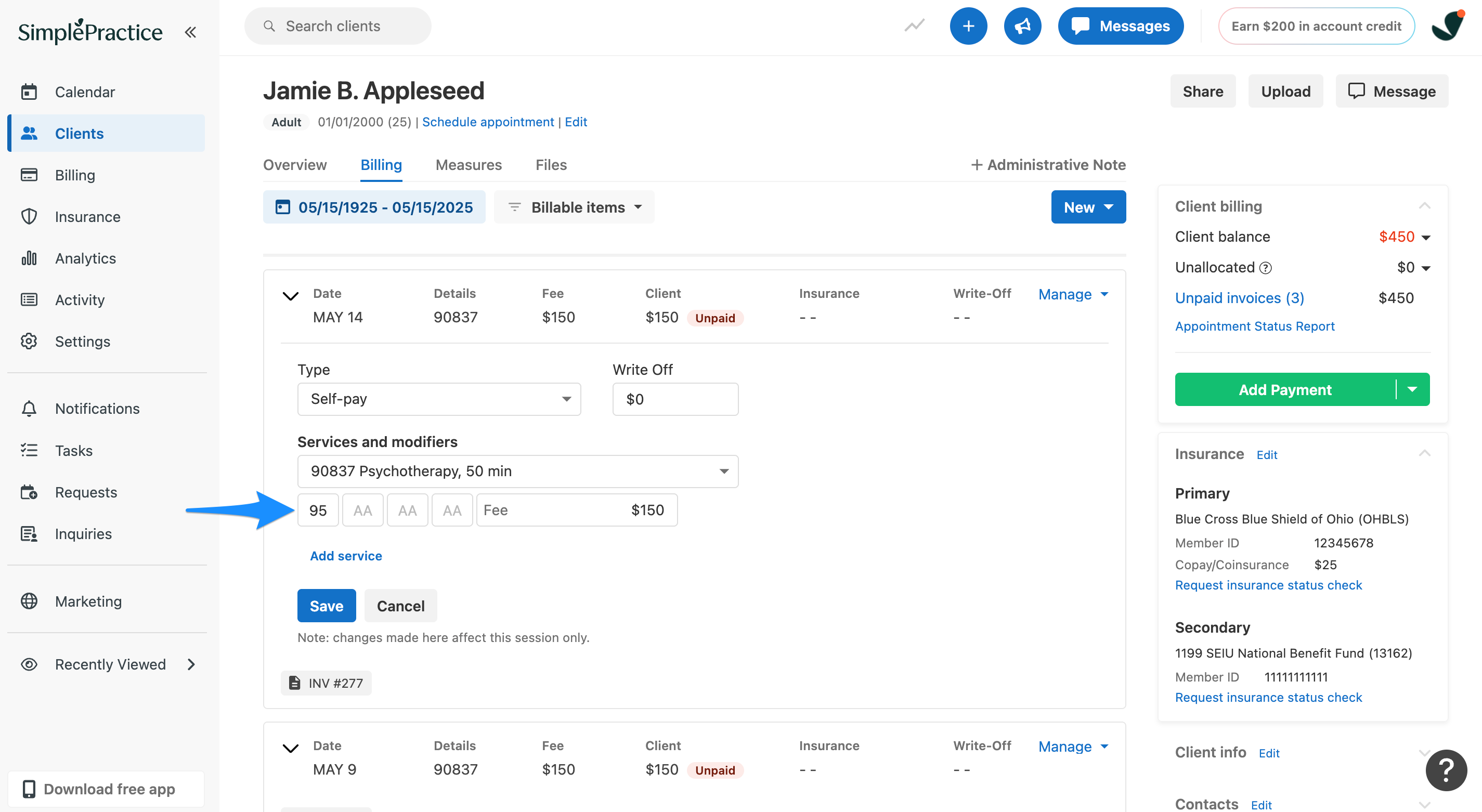The height and width of the screenshot is (812, 1482).
Task: Click Edit next to Insurance heading
Action: point(1267,455)
